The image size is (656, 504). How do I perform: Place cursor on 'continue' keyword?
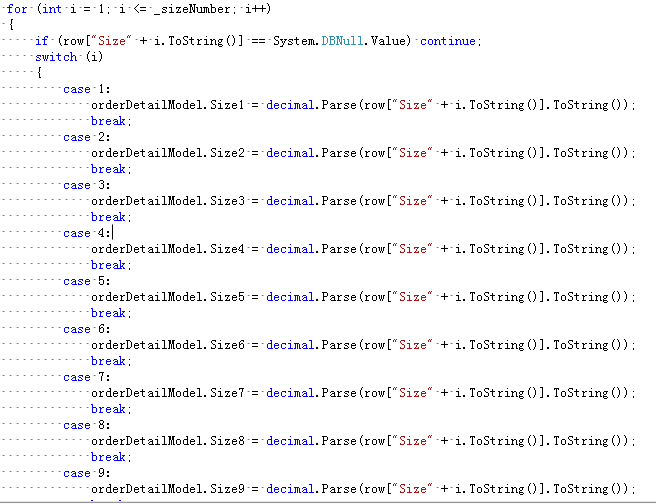click(x=448, y=41)
